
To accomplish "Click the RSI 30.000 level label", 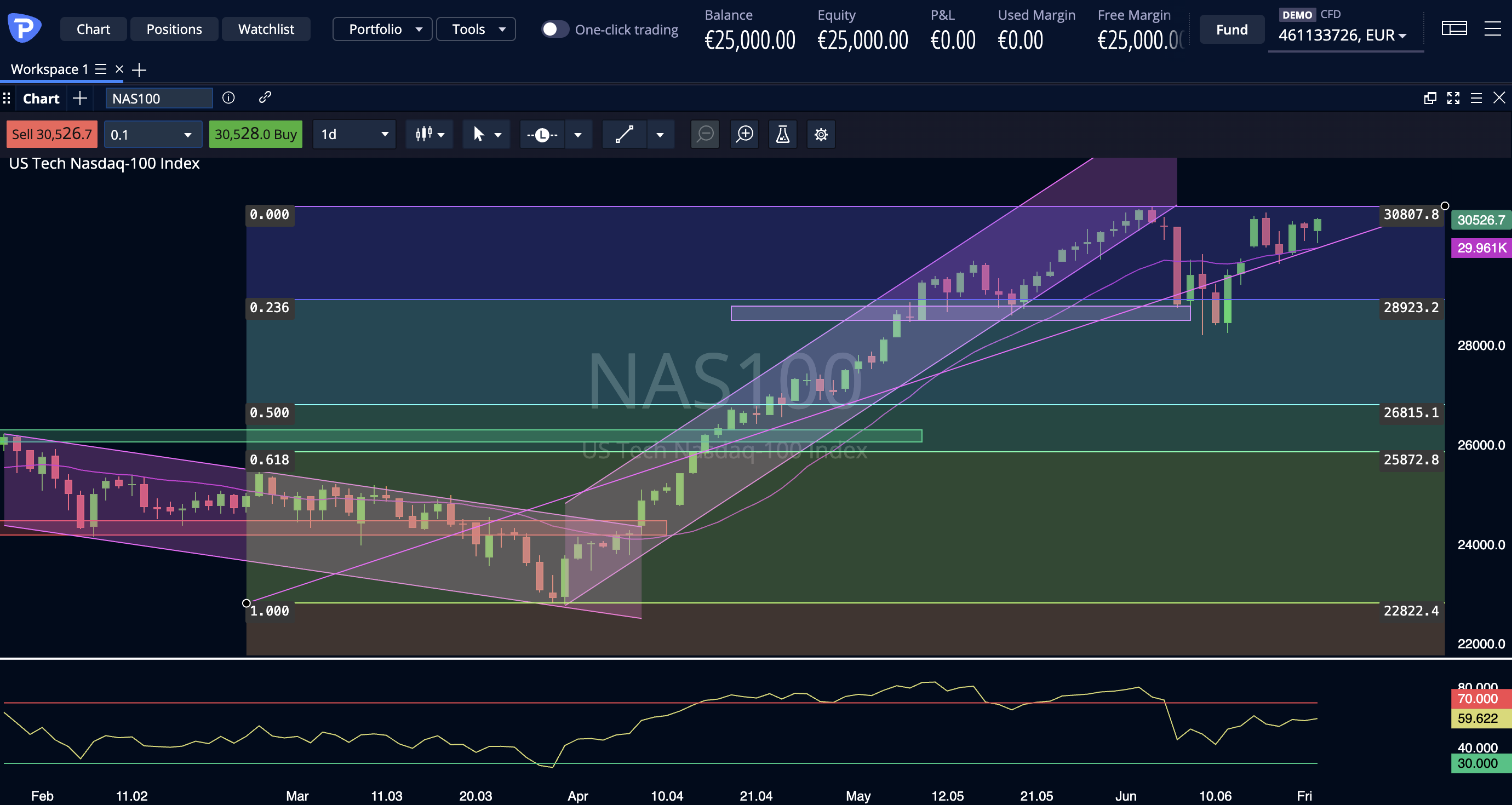I will point(1481,763).
